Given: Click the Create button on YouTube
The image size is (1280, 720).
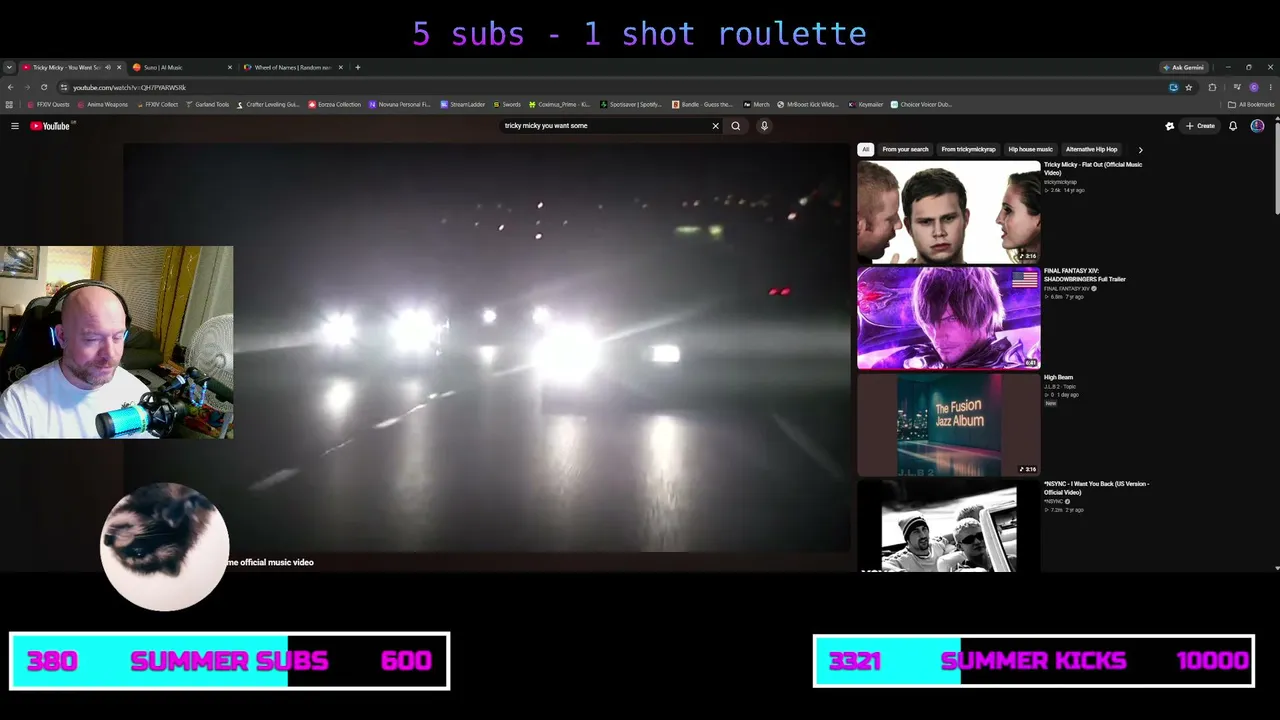Looking at the screenshot, I should pos(1200,126).
